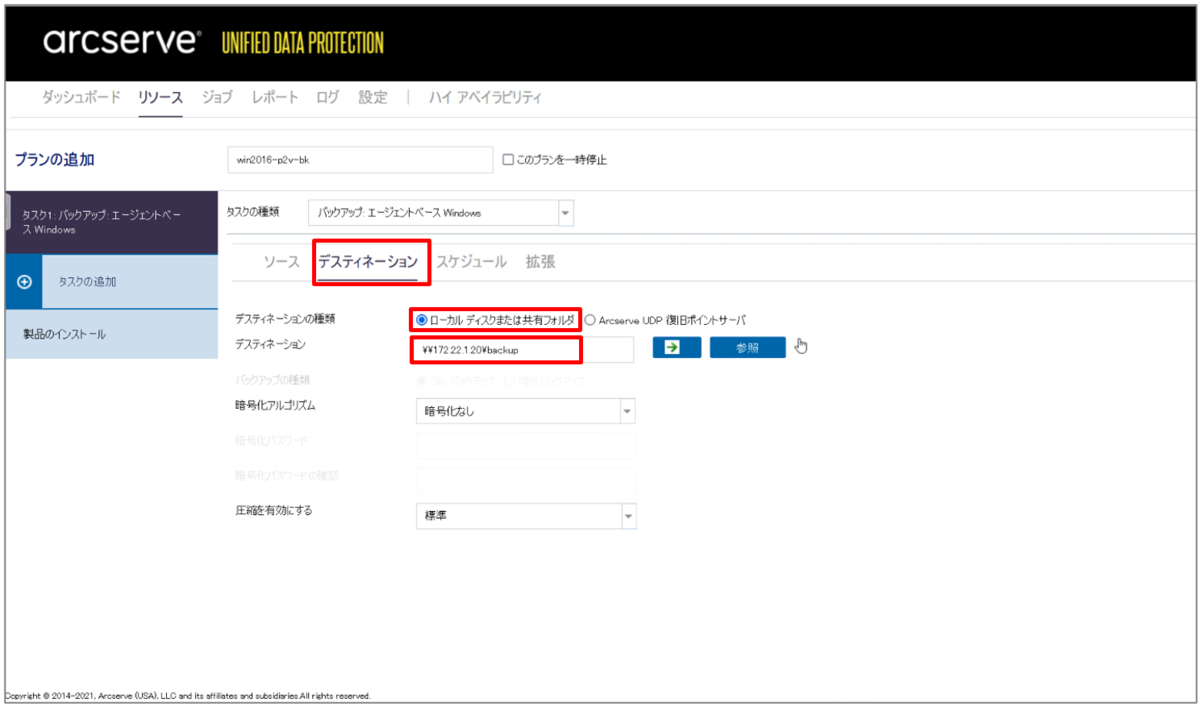
Task: Click the plan name field win2016-p2v-bk
Action: pos(360,160)
